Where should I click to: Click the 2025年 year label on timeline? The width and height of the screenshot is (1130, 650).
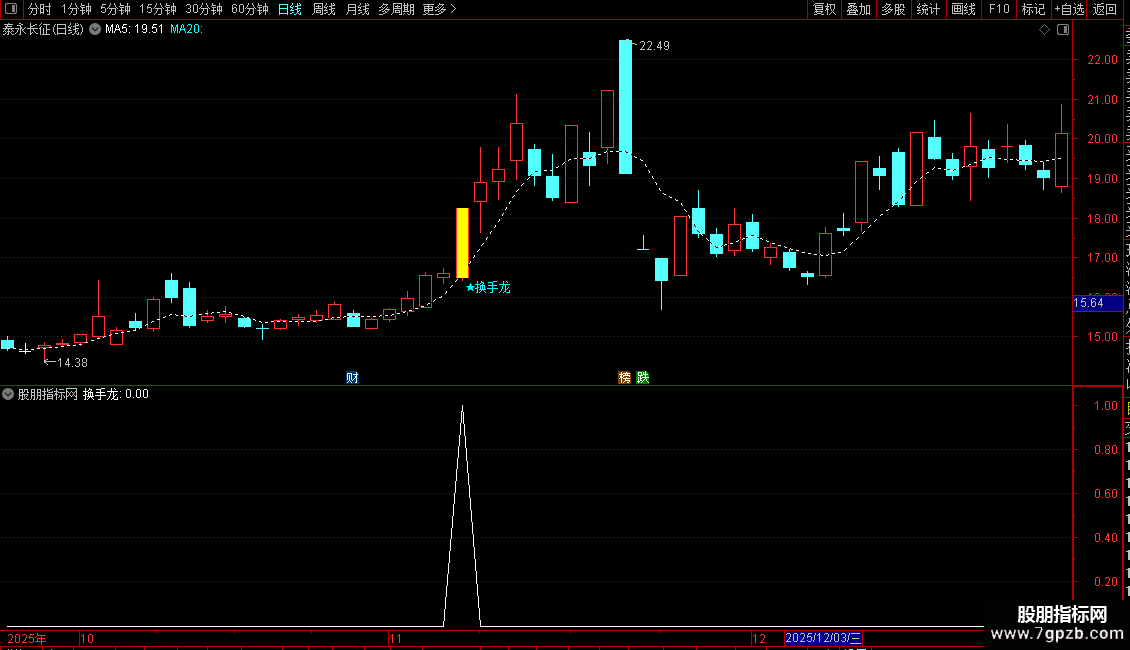tap(27, 638)
